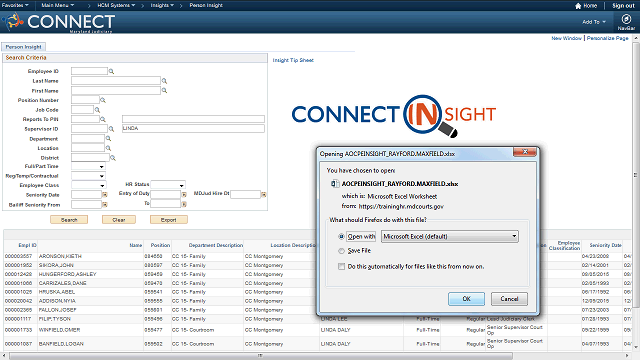Click the NavBar compass icon
The width and height of the screenshot is (640, 360).
click(x=626, y=19)
